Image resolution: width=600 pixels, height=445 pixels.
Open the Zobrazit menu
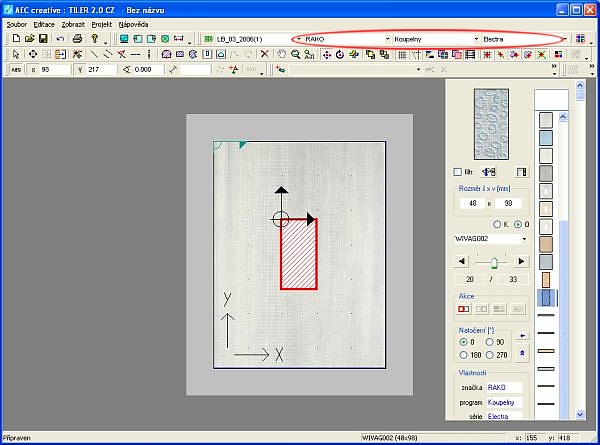coord(73,24)
